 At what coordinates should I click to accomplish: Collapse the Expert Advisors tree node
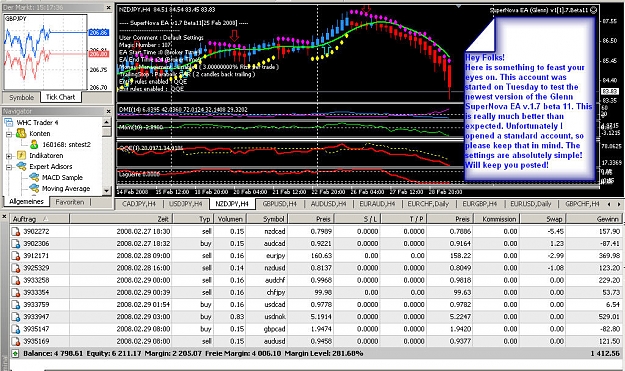pyautogui.click(x=9, y=167)
